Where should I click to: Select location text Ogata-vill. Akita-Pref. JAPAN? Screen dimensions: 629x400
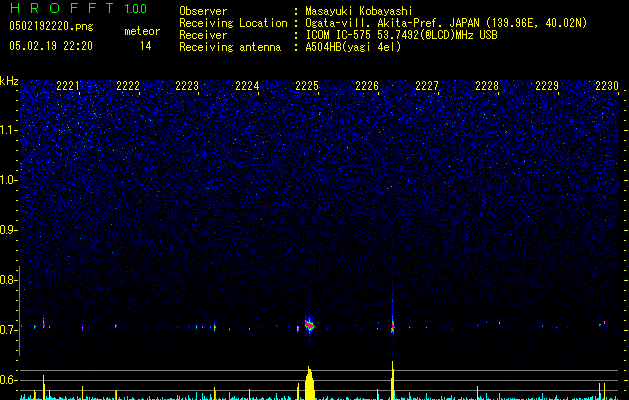(393, 24)
